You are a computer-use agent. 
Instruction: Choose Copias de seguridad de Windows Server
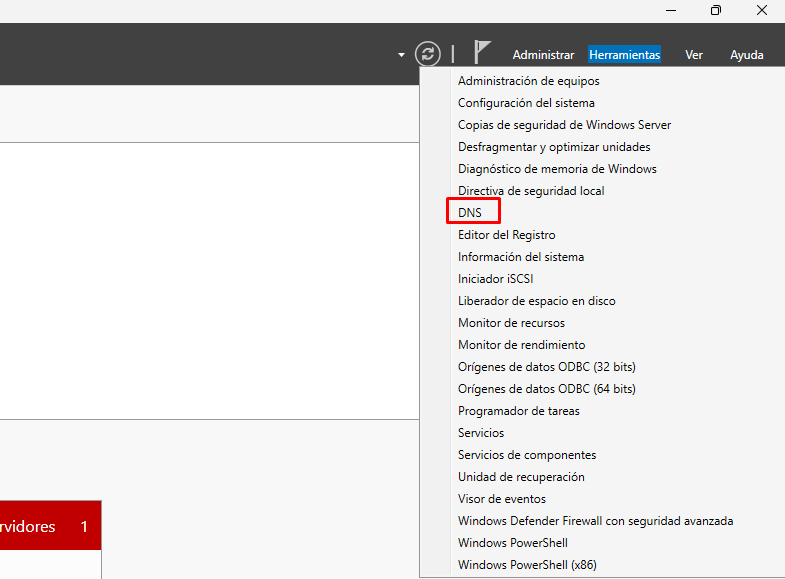[564, 125]
